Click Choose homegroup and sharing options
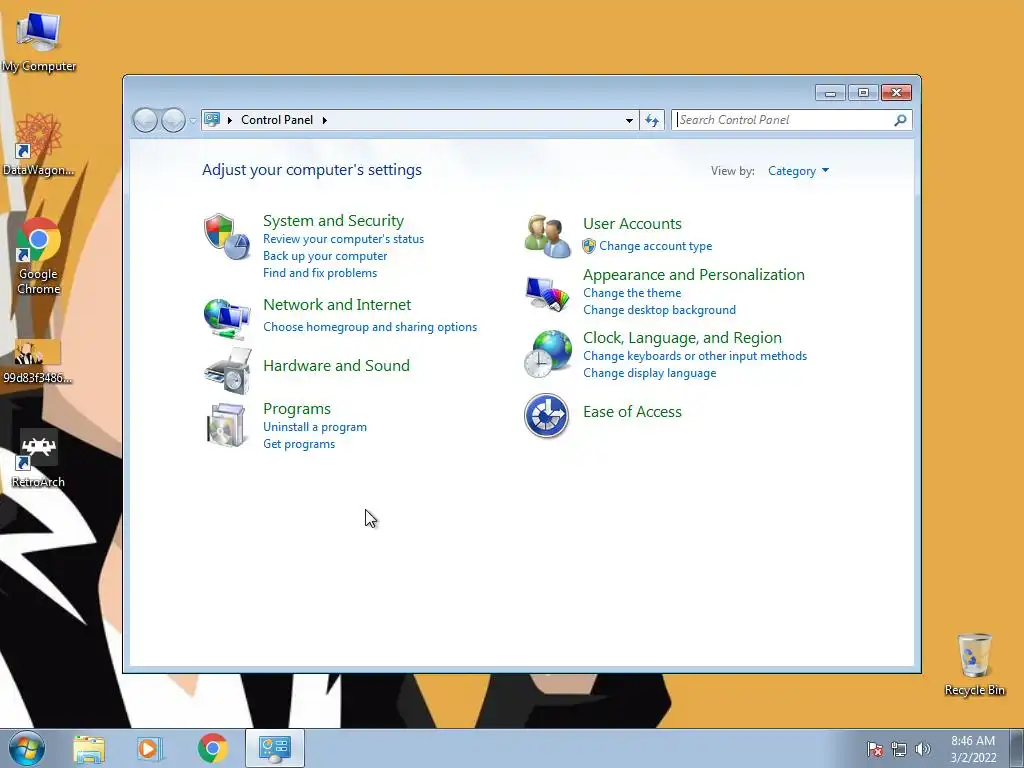 click(x=370, y=327)
